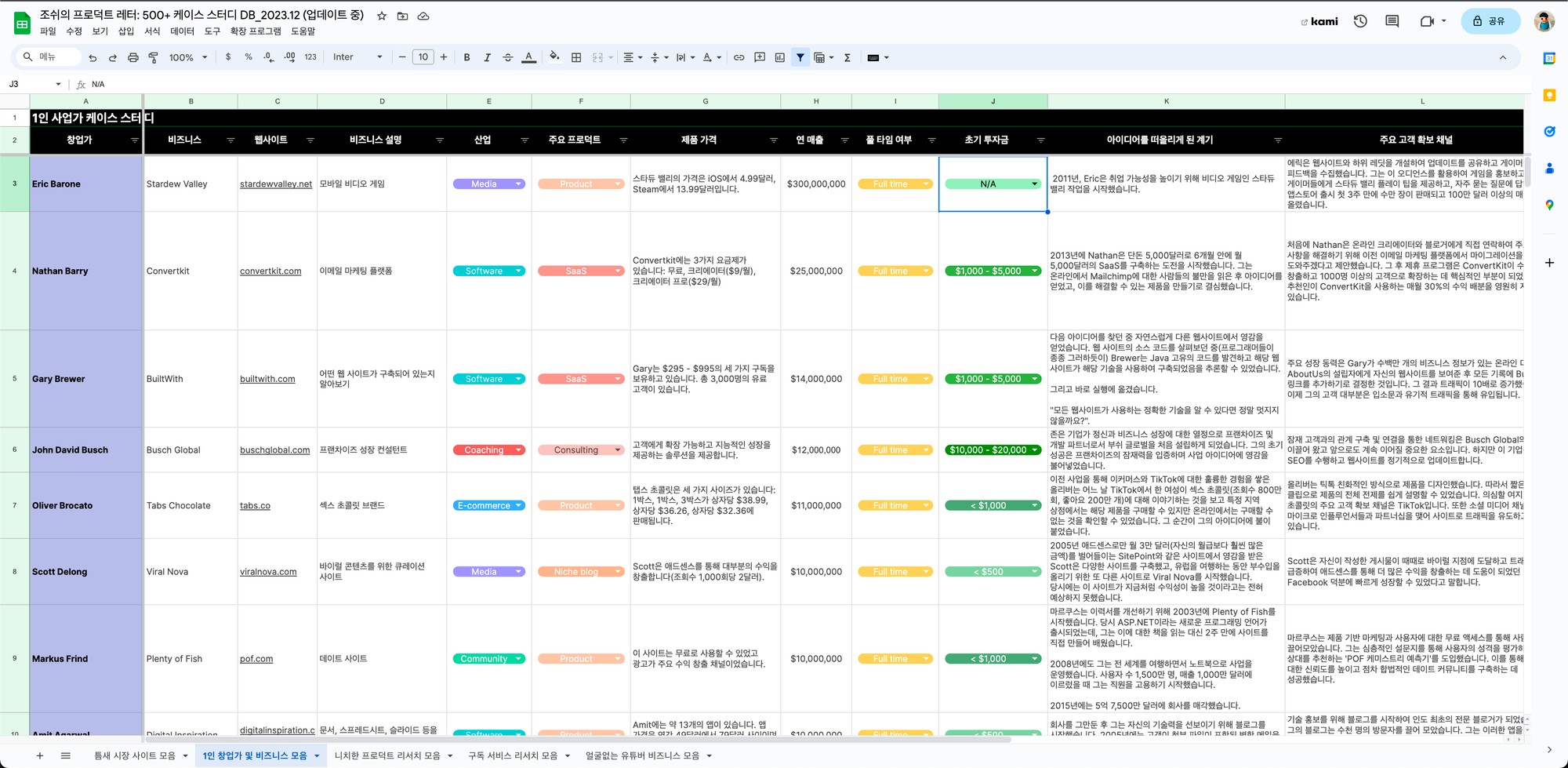
Task: Open the stardewvalley.net link
Action: [276, 184]
